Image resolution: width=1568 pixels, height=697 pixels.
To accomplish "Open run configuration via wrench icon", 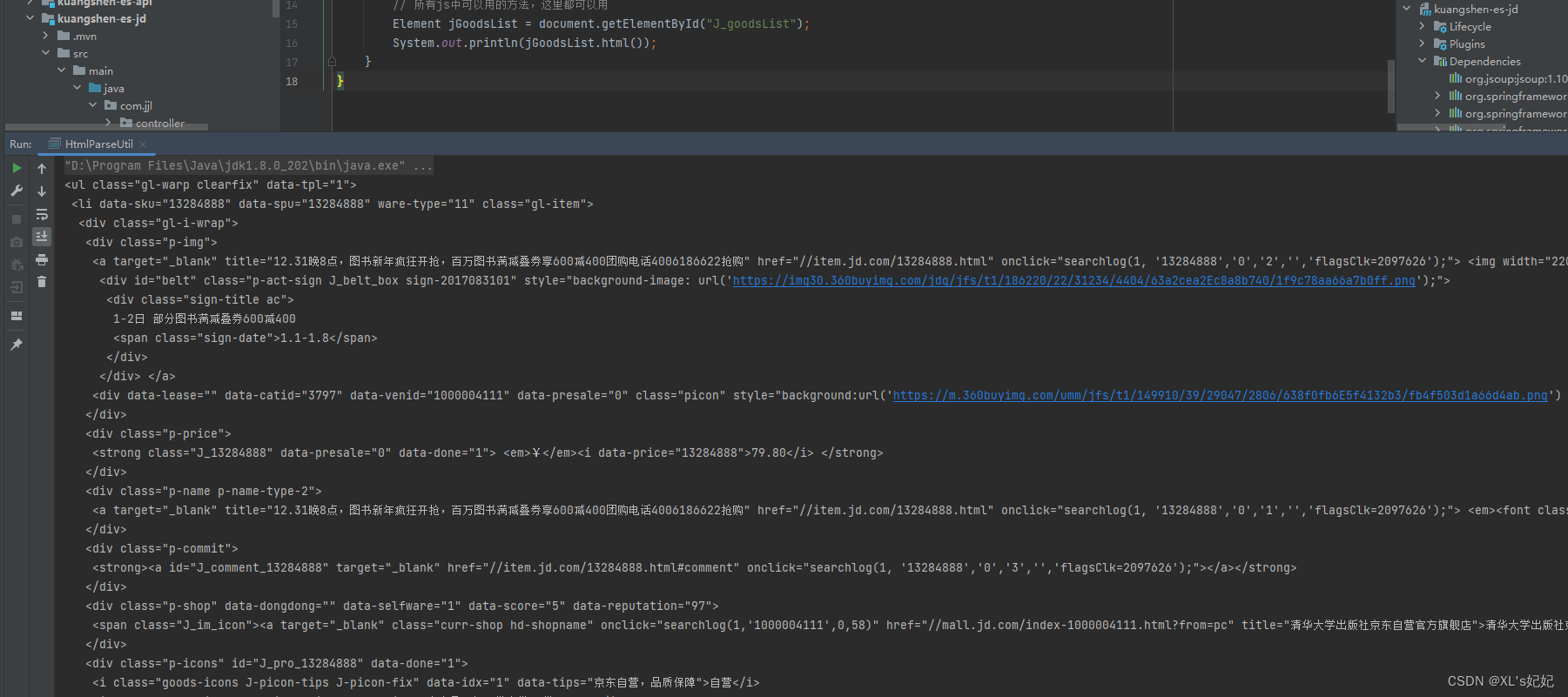I will [x=17, y=191].
